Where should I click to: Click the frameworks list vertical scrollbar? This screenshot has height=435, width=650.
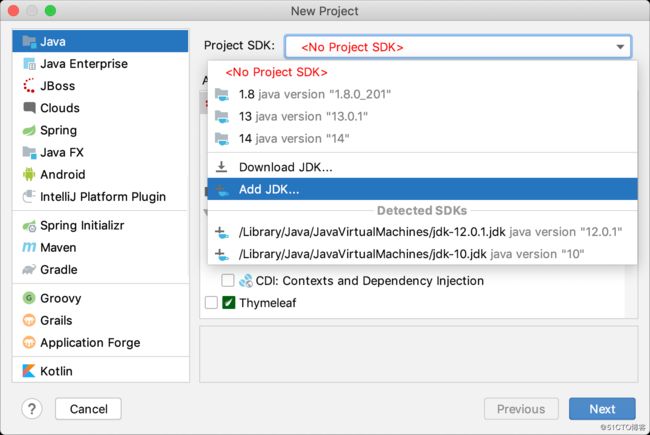click(x=631, y=290)
